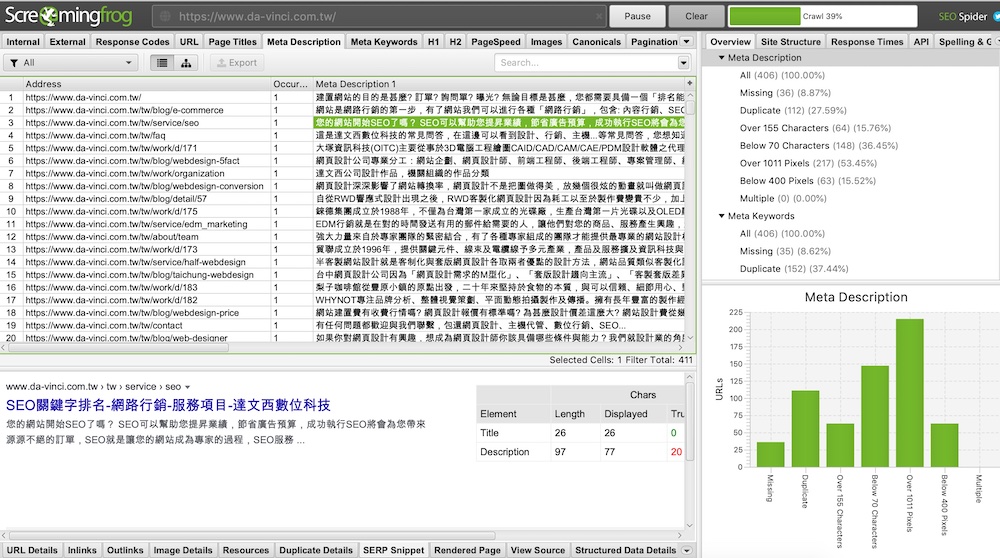Click the add column plus icon
The height and width of the screenshot is (558, 1000).
point(689,84)
